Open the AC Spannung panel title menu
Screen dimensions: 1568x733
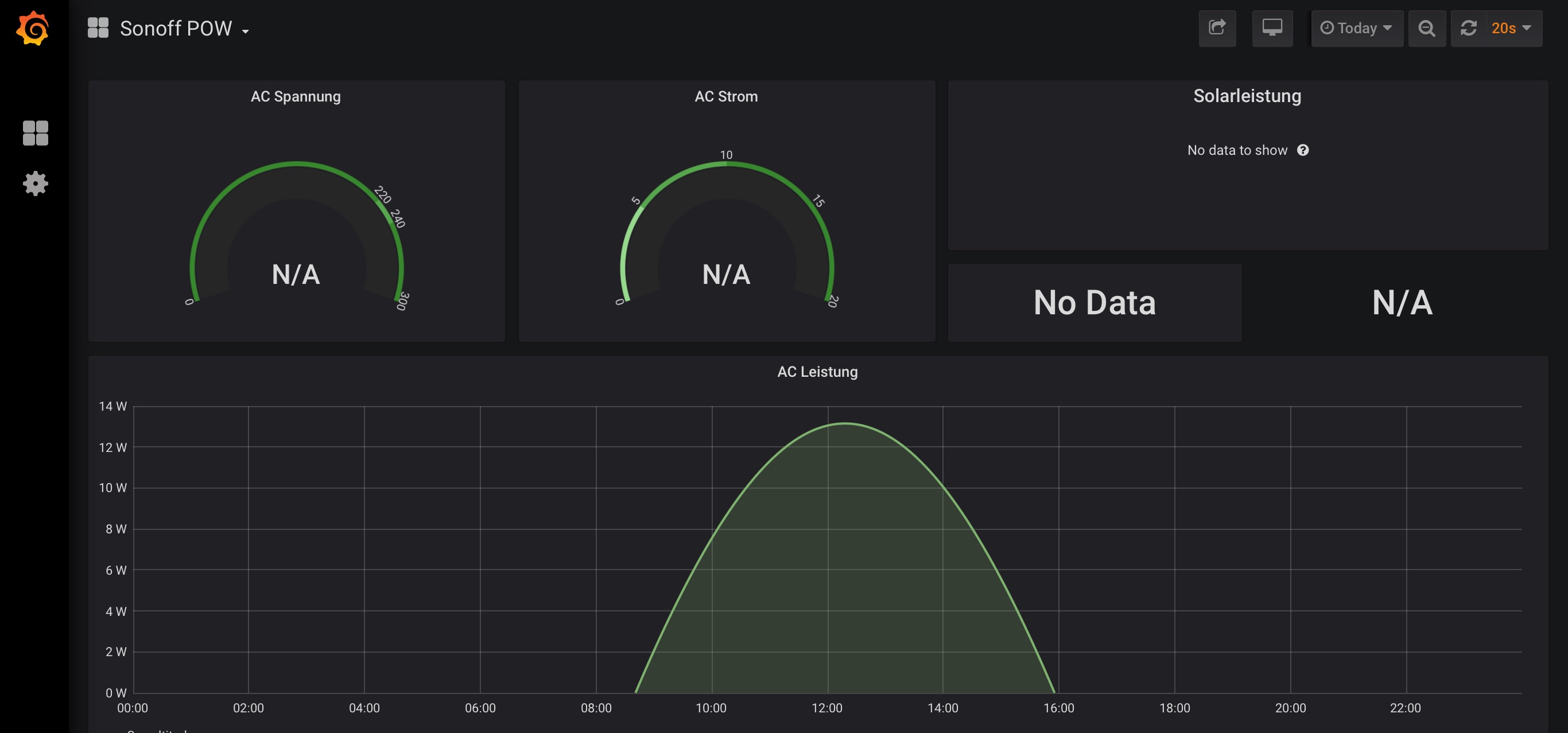295,96
